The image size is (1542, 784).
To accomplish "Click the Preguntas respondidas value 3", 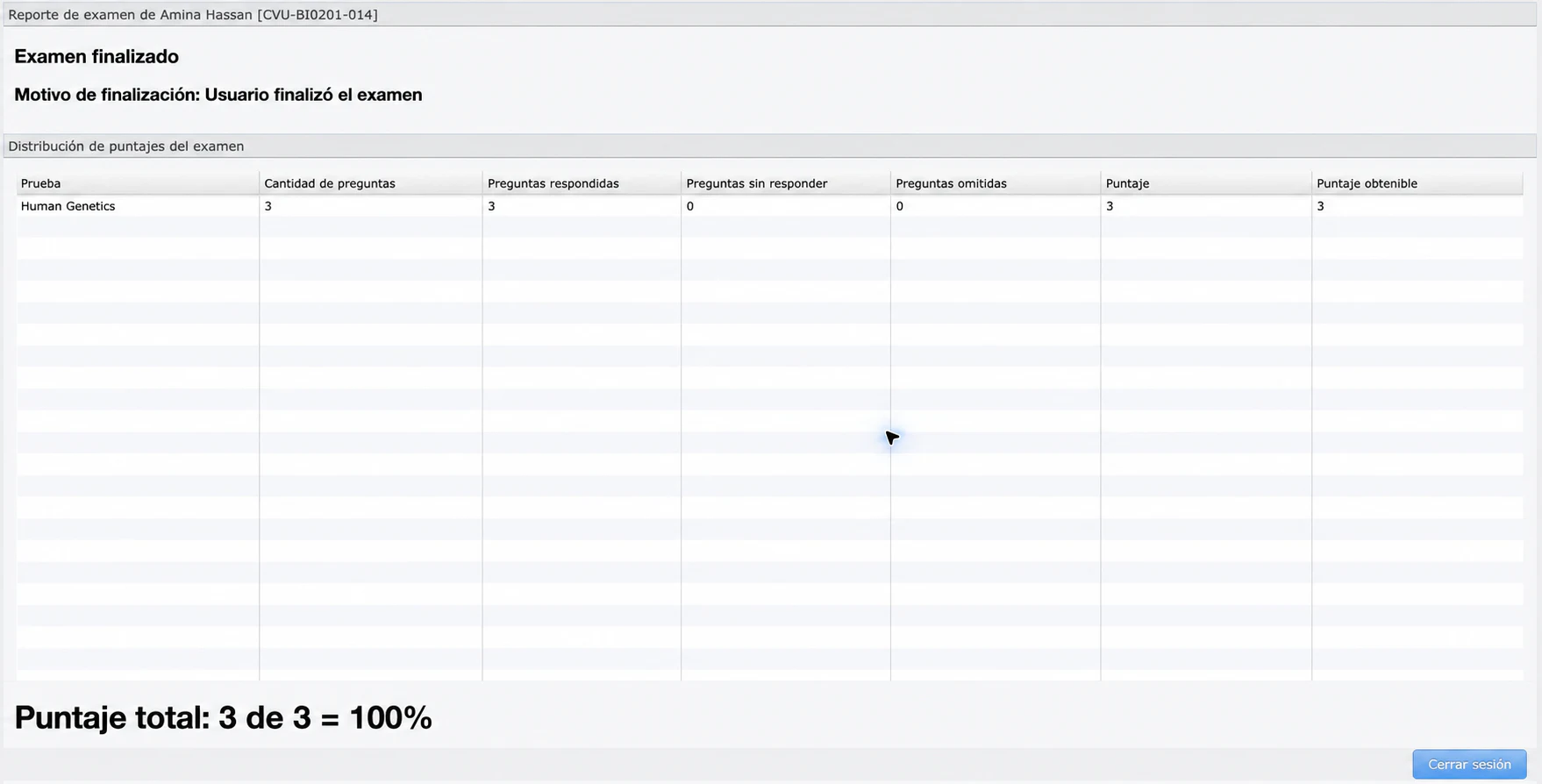I will pyautogui.click(x=491, y=206).
